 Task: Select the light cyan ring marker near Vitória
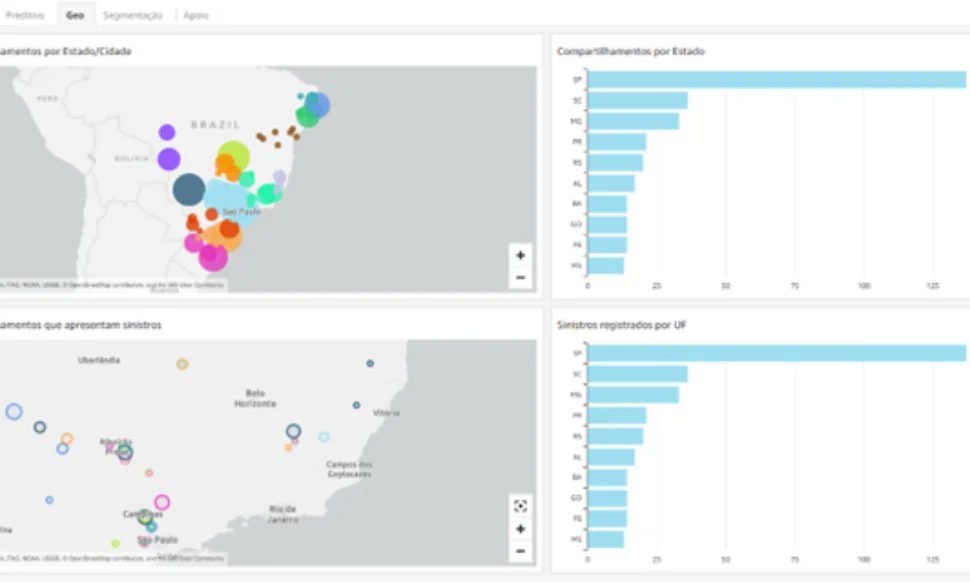(324, 437)
